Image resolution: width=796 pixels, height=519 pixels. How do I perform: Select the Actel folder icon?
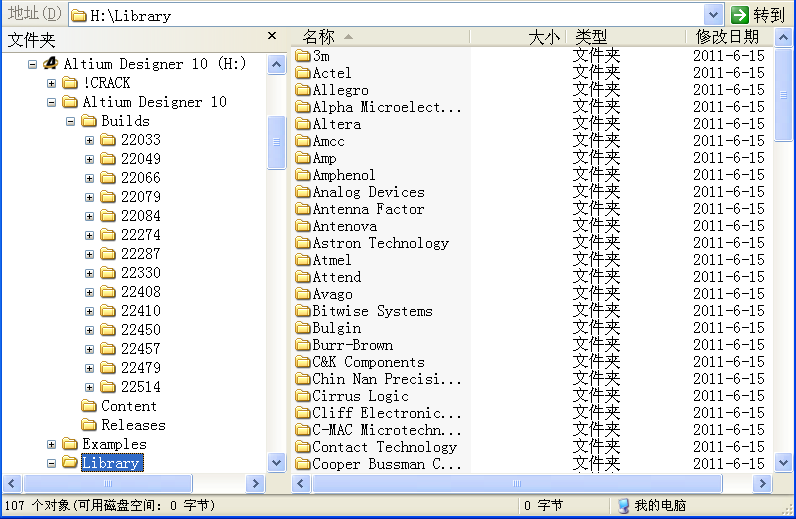click(303, 73)
